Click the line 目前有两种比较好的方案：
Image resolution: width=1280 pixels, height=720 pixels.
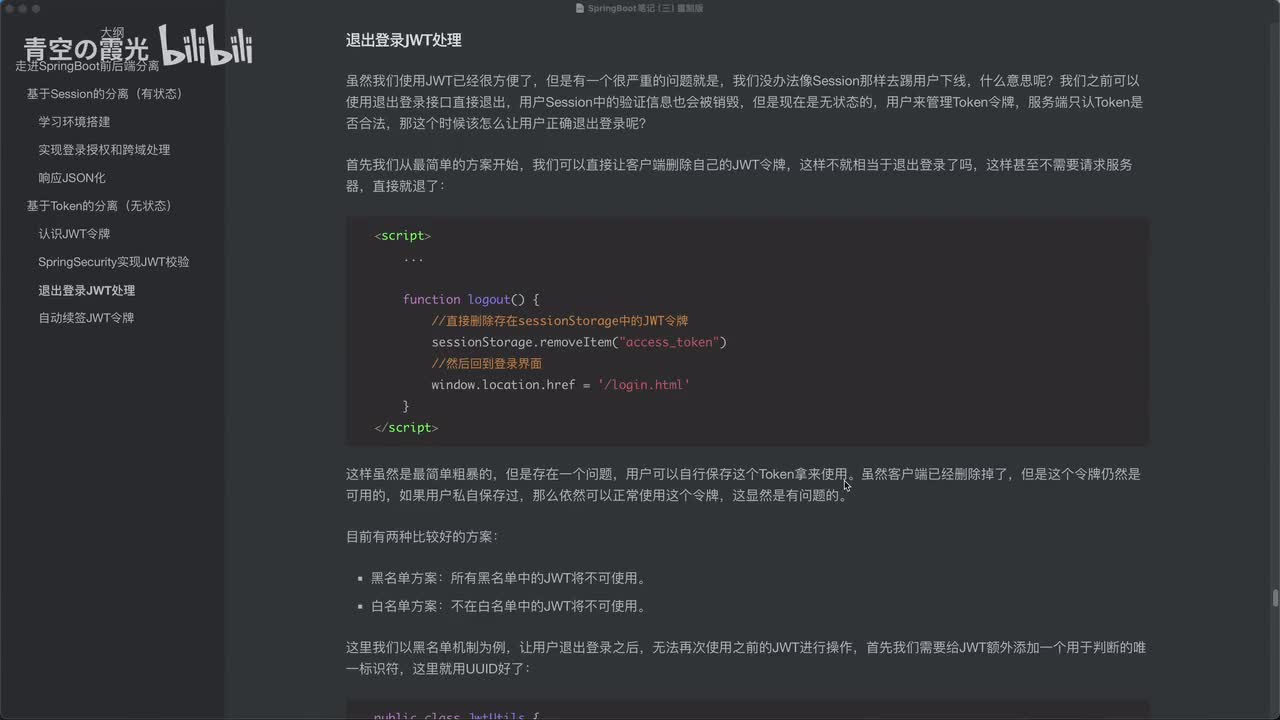[x=422, y=537]
